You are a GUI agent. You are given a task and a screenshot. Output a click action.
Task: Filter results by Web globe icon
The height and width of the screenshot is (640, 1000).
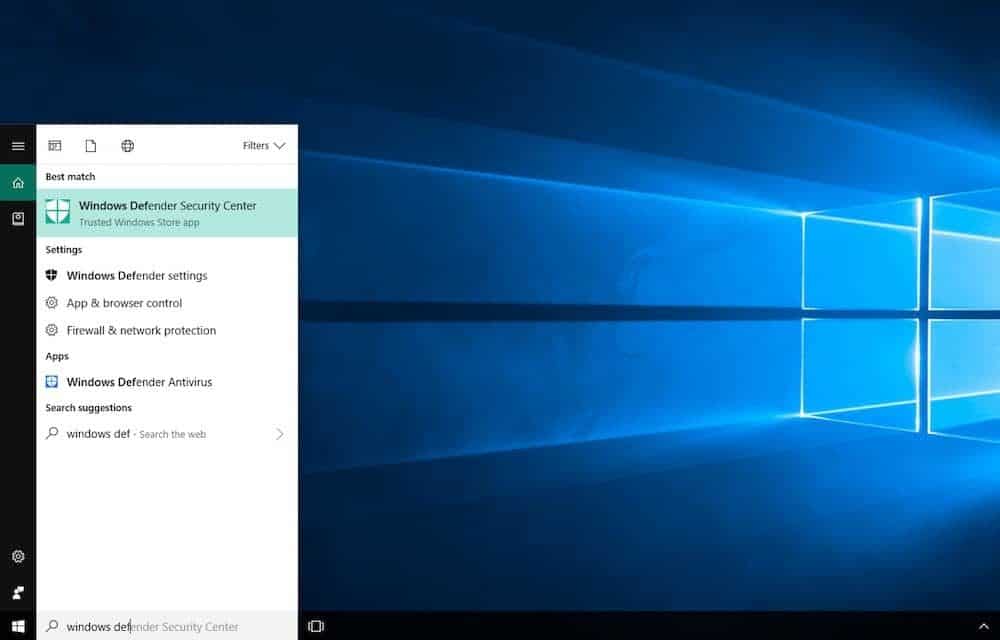pyautogui.click(x=127, y=146)
